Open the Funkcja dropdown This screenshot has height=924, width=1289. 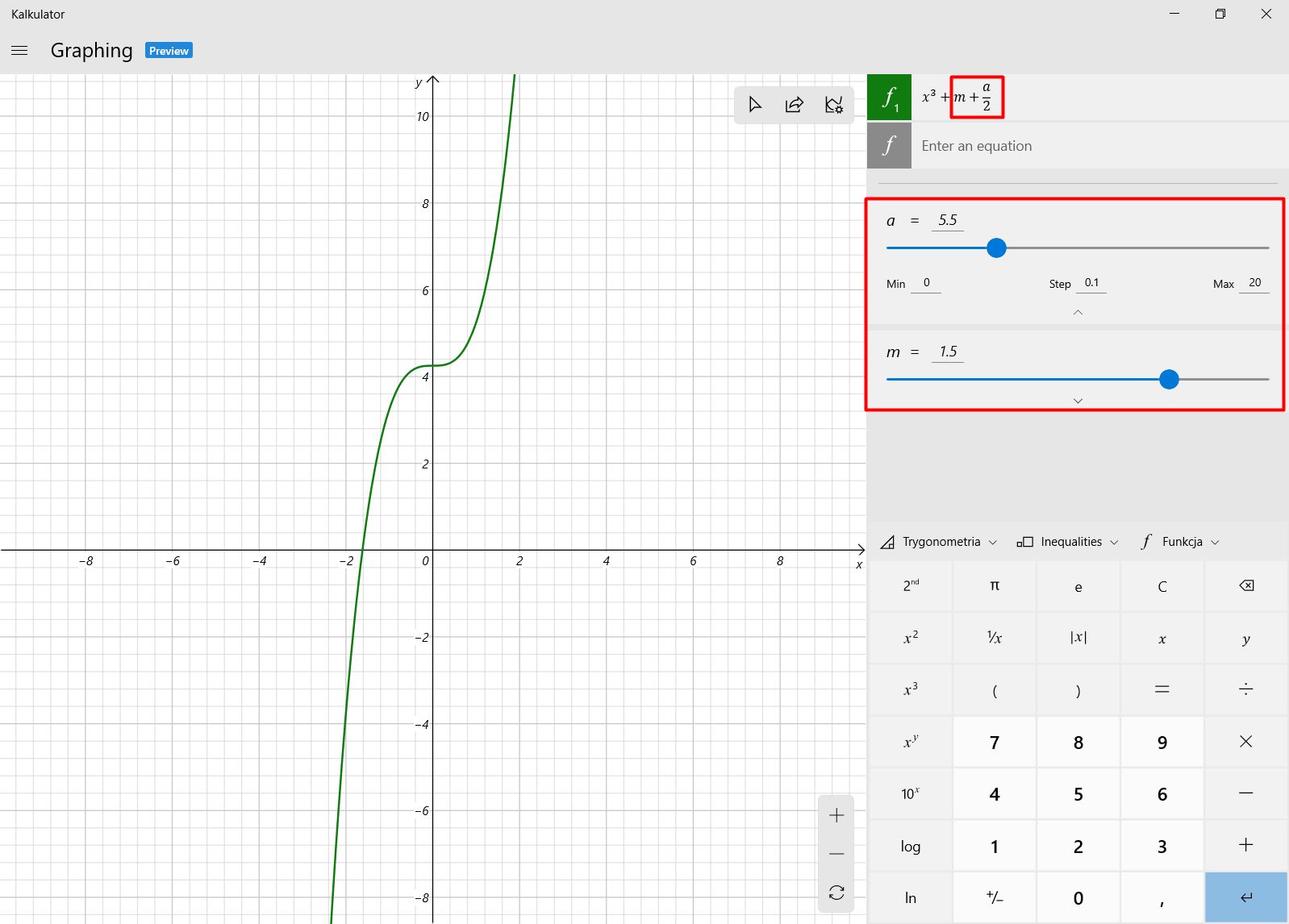tap(1179, 542)
